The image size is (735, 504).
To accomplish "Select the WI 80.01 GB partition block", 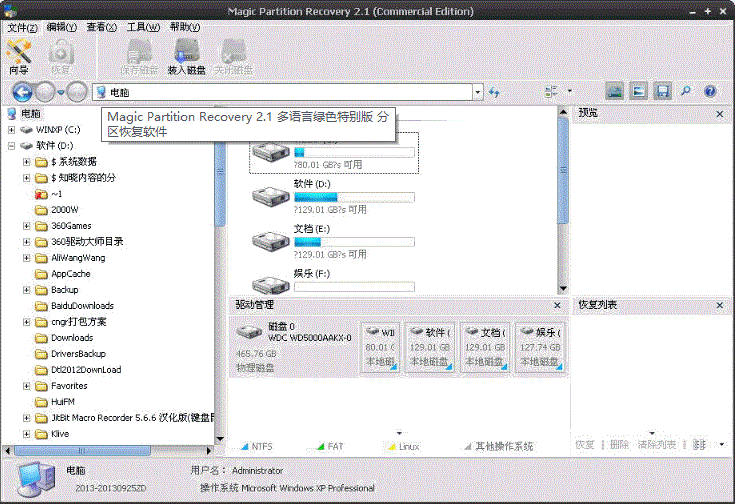I will pos(380,347).
